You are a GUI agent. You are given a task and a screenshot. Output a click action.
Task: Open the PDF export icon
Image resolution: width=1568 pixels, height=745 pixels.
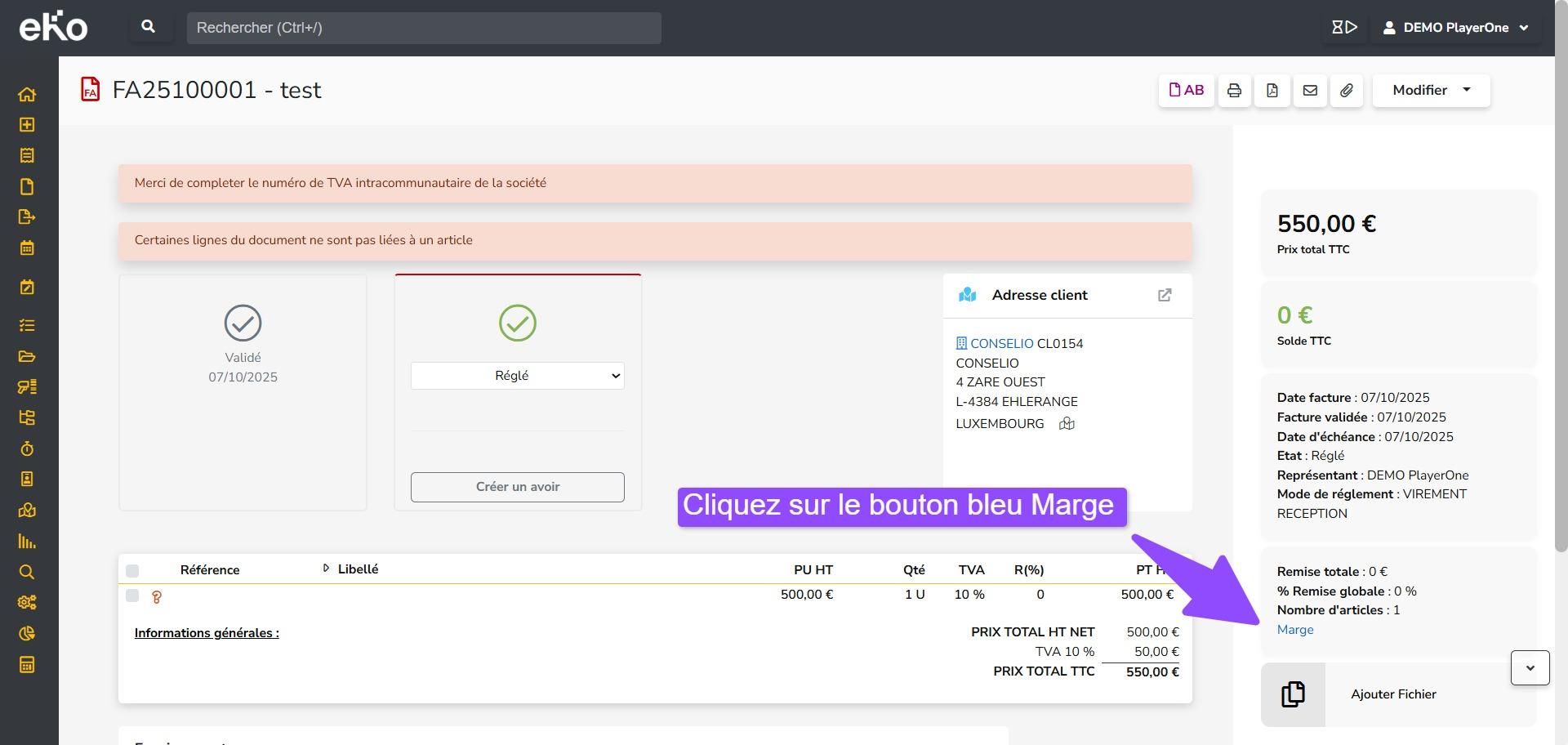[x=1272, y=91]
